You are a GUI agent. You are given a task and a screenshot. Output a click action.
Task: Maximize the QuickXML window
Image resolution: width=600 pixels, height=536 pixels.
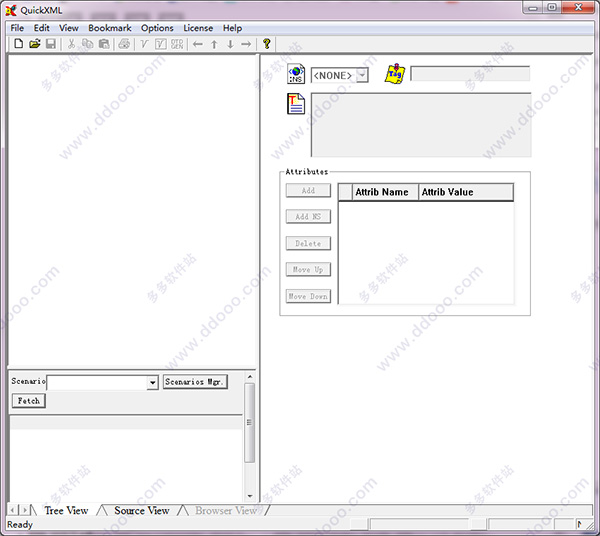[x=552, y=8]
